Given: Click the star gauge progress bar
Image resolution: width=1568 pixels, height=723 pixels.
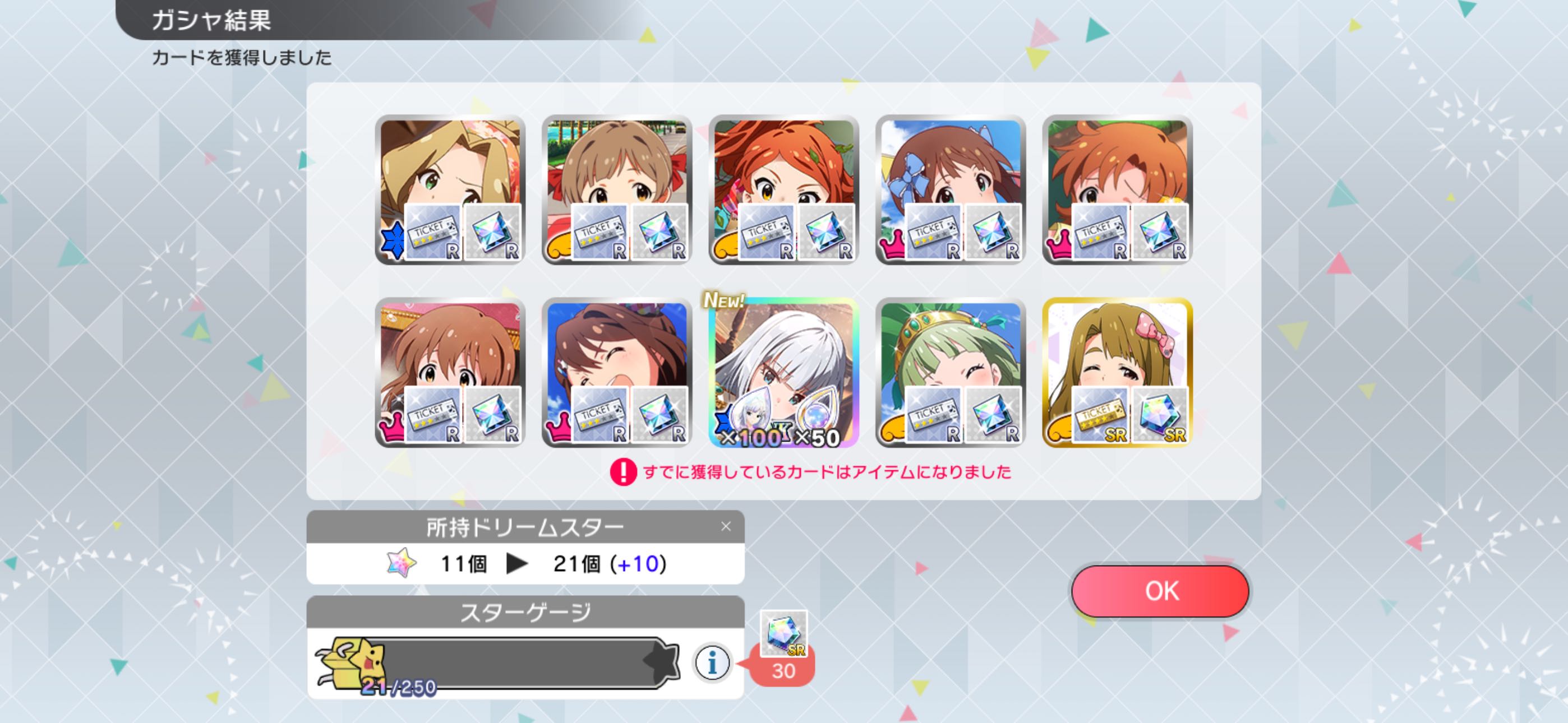Looking at the screenshot, I should click(x=498, y=662).
